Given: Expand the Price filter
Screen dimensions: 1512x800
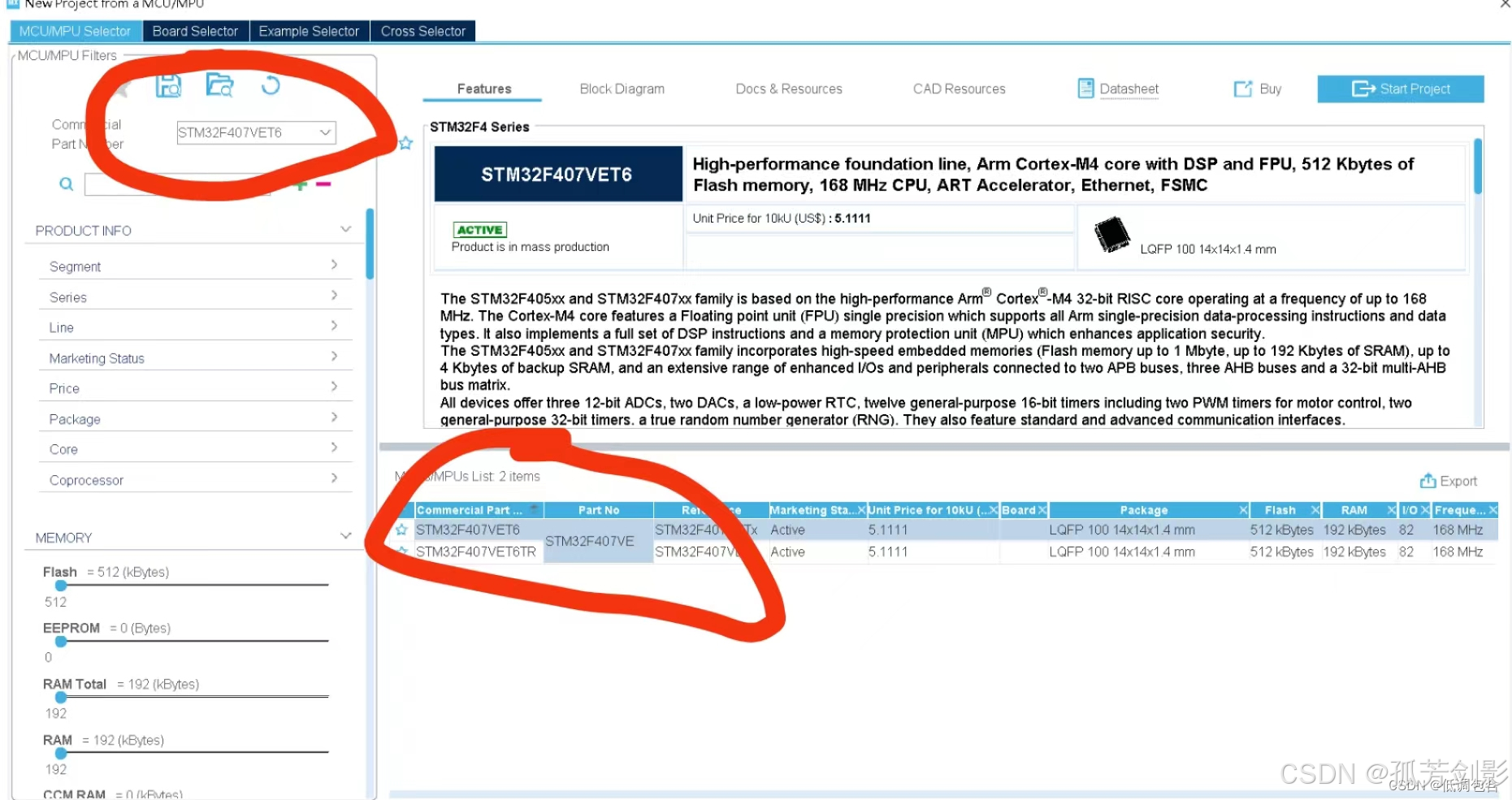Looking at the screenshot, I should pos(334,387).
